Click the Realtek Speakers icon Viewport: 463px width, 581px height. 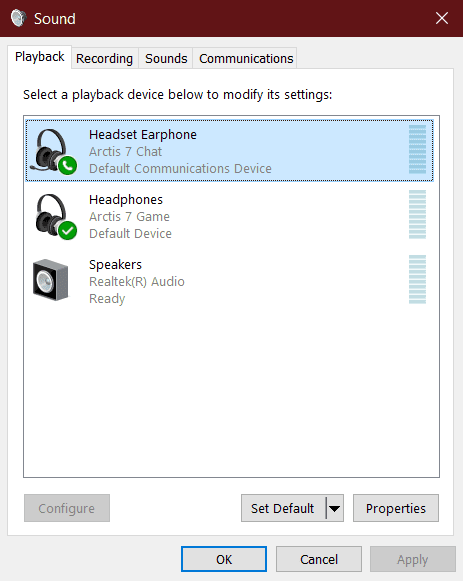(x=51, y=280)
